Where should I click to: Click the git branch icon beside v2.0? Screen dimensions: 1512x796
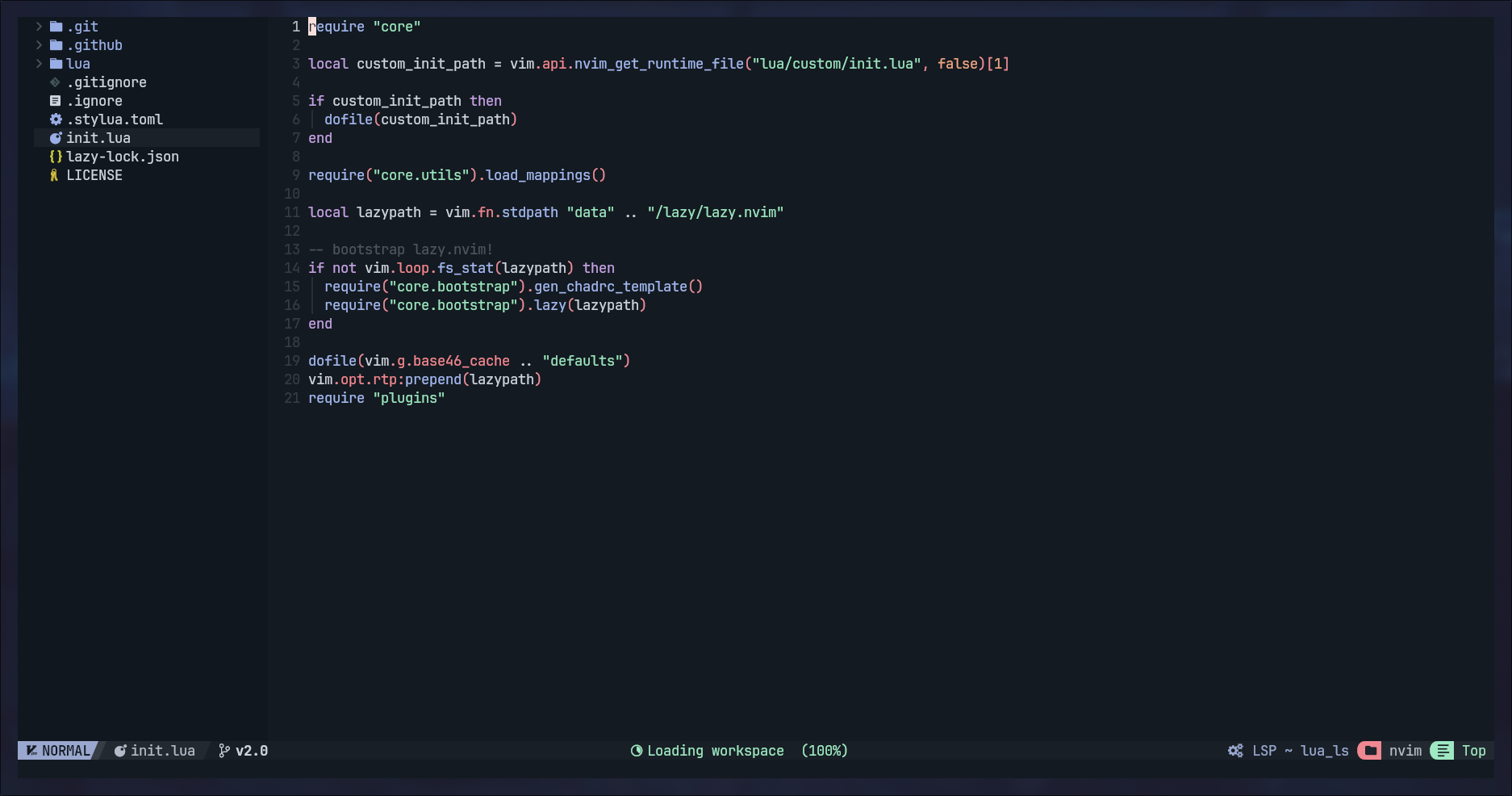point(223,751)
